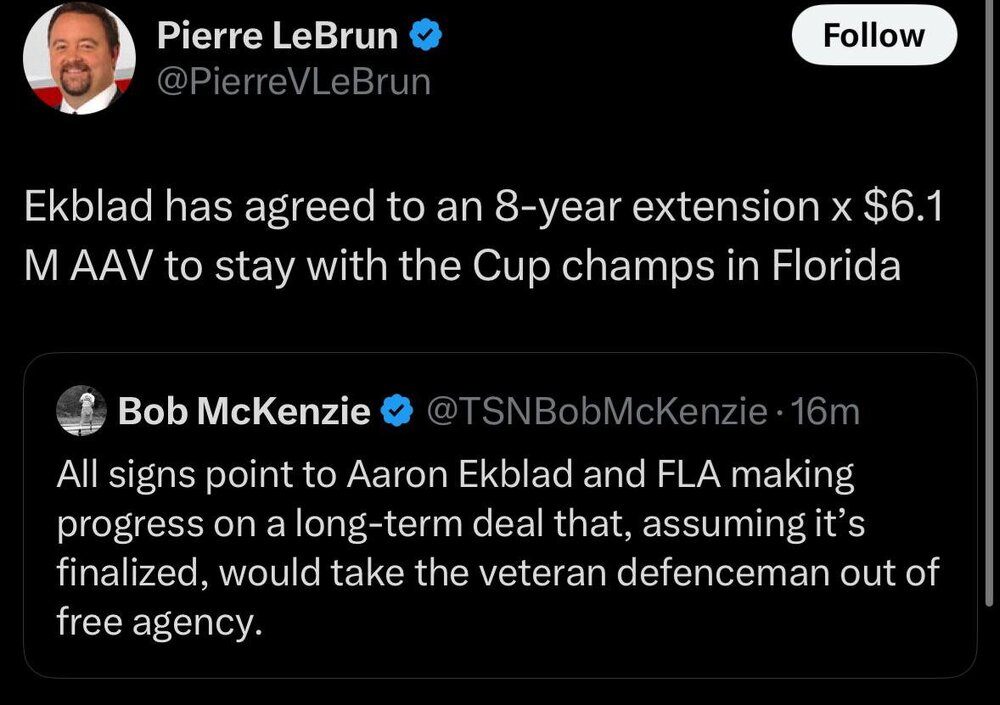Click the @TSNBobMcKenzie handle

[597, 411]
